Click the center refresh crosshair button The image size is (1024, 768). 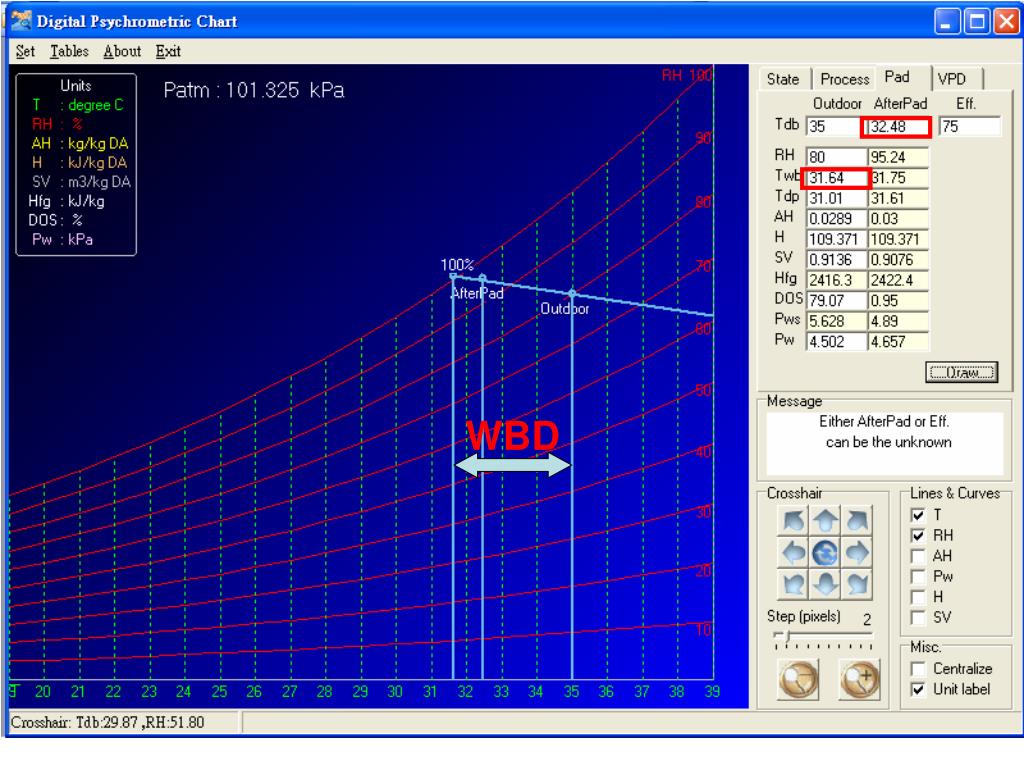(825, 553)
